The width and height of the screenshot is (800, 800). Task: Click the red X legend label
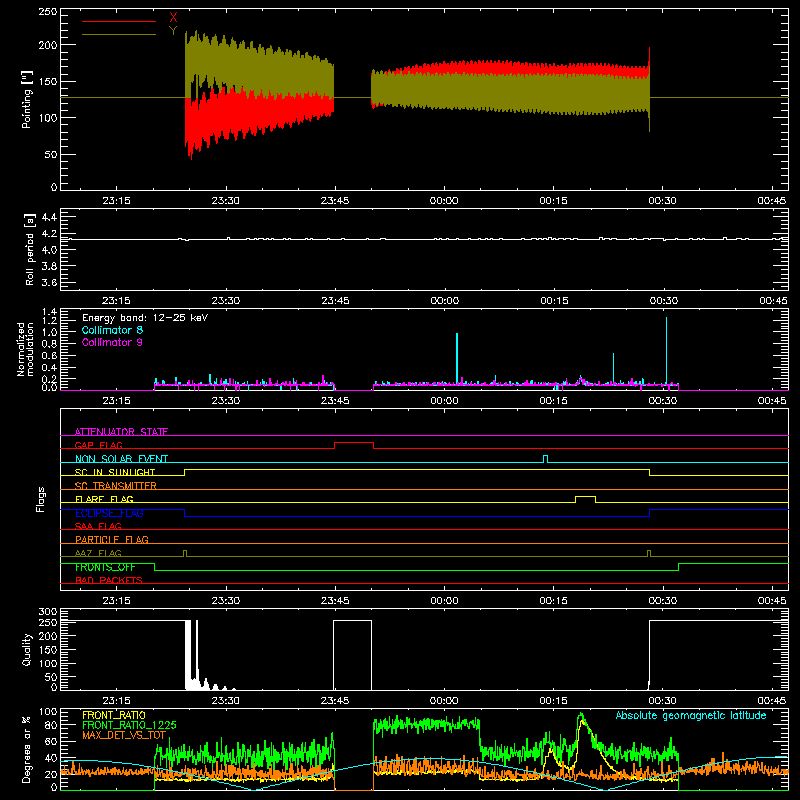[173, 18]
